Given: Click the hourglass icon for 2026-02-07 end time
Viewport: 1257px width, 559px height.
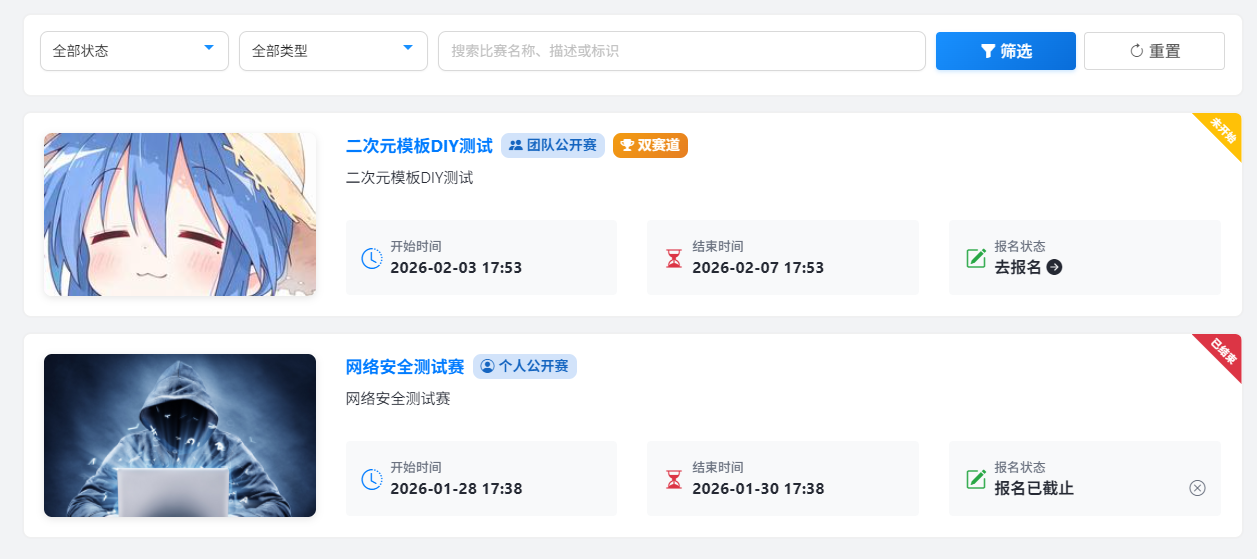Looking at the screenshot, I should point(673,258).
